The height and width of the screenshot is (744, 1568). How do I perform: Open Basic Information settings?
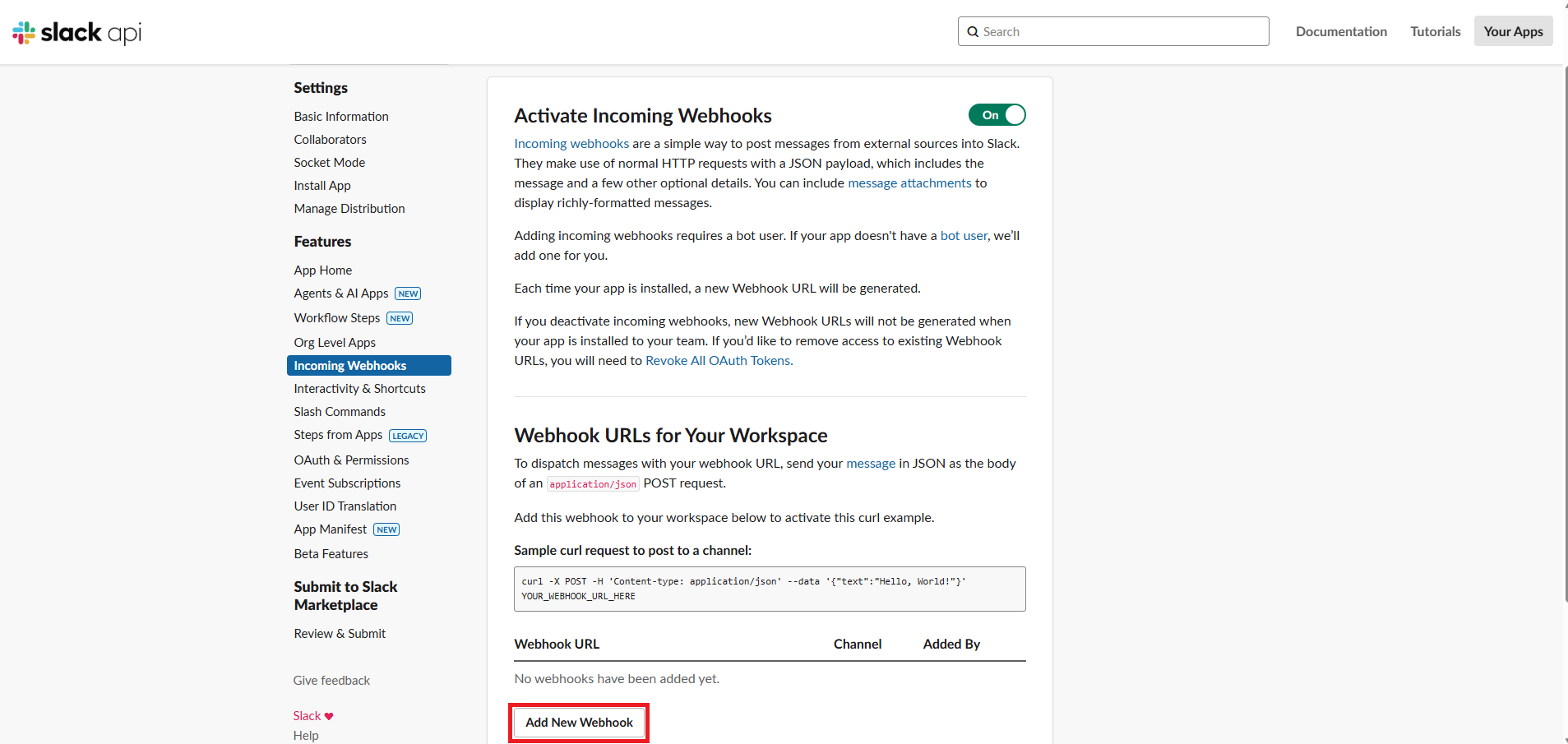click(x=341, y=117)
